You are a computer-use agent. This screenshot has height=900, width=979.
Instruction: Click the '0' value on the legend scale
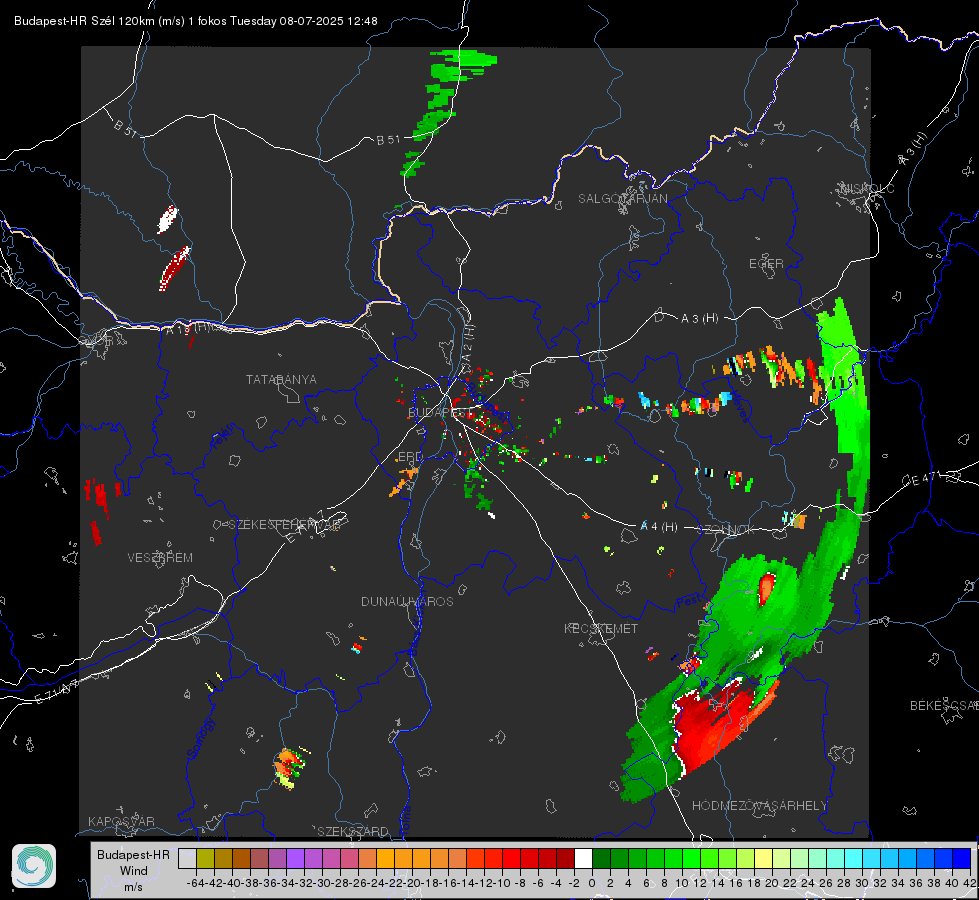[x=592, y=883]
